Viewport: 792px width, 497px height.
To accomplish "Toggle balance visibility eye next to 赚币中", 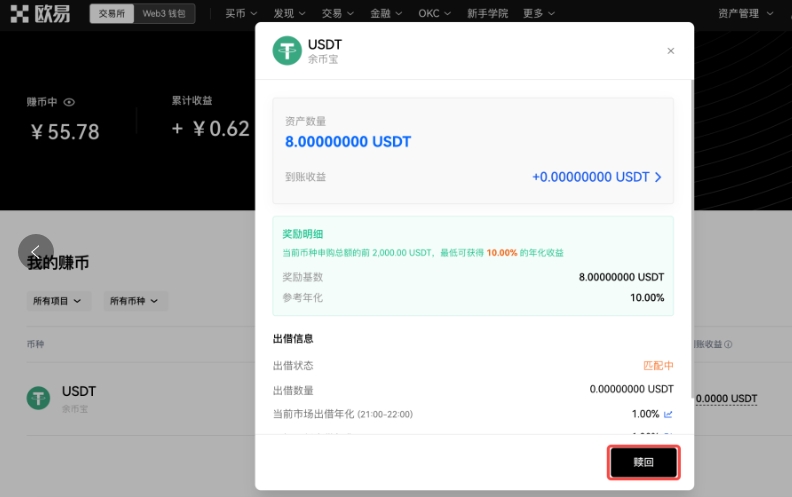I will [x=69, y=102].
